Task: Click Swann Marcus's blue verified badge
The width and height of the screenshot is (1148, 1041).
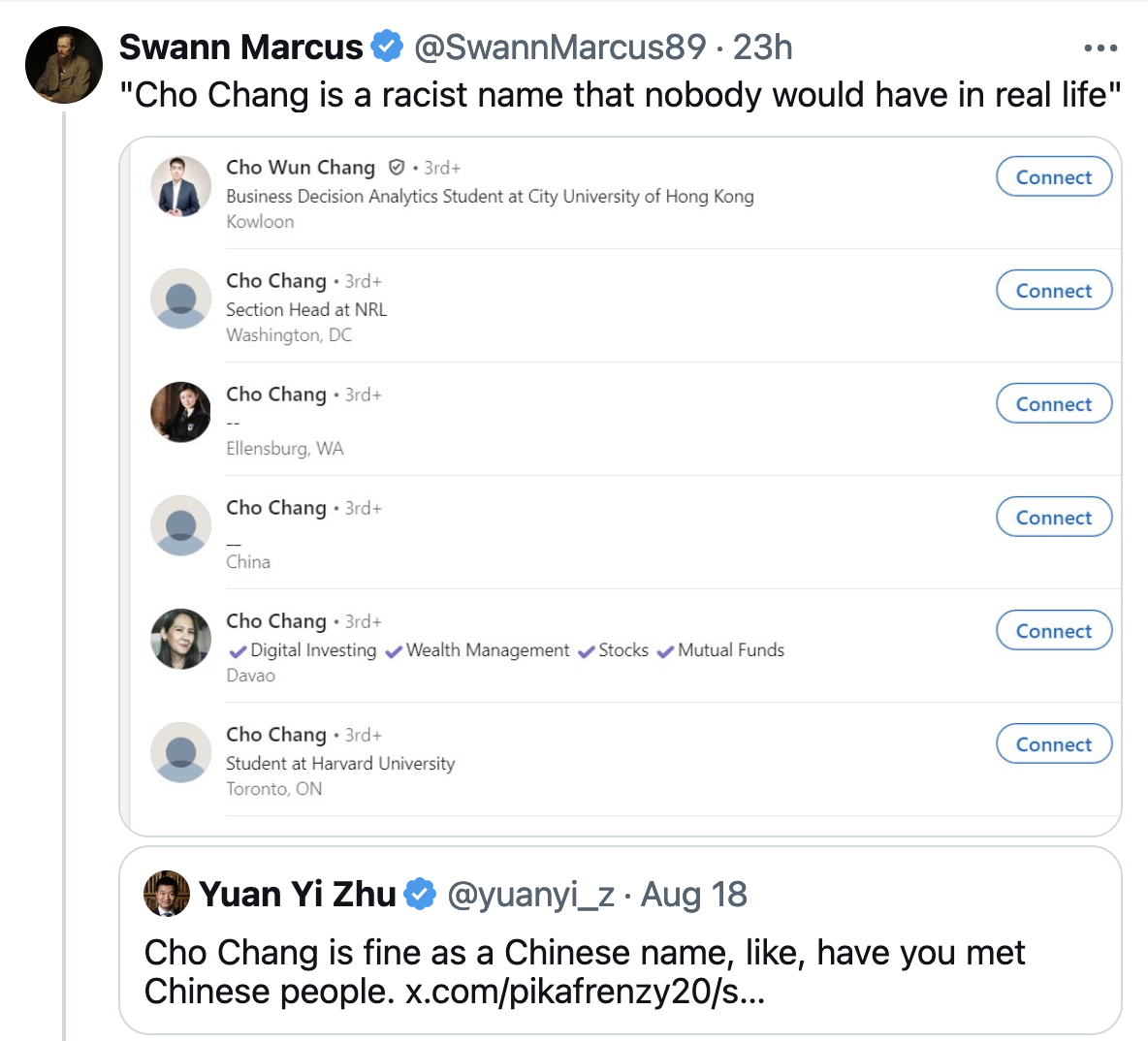Action: [388, 47]
